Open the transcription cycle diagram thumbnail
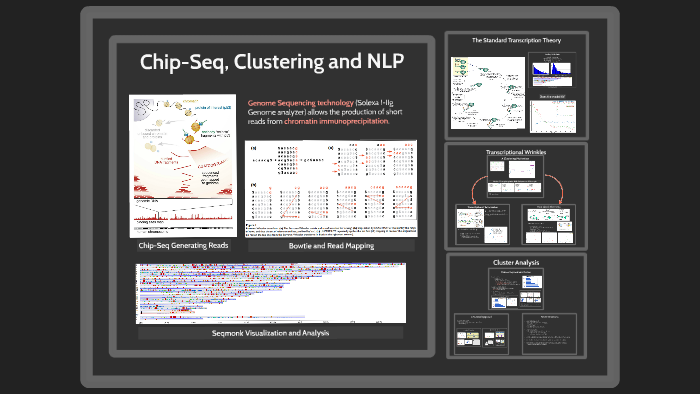Viewport: 700px width, 394px height. pyautogui.click(x=488, y=93)
